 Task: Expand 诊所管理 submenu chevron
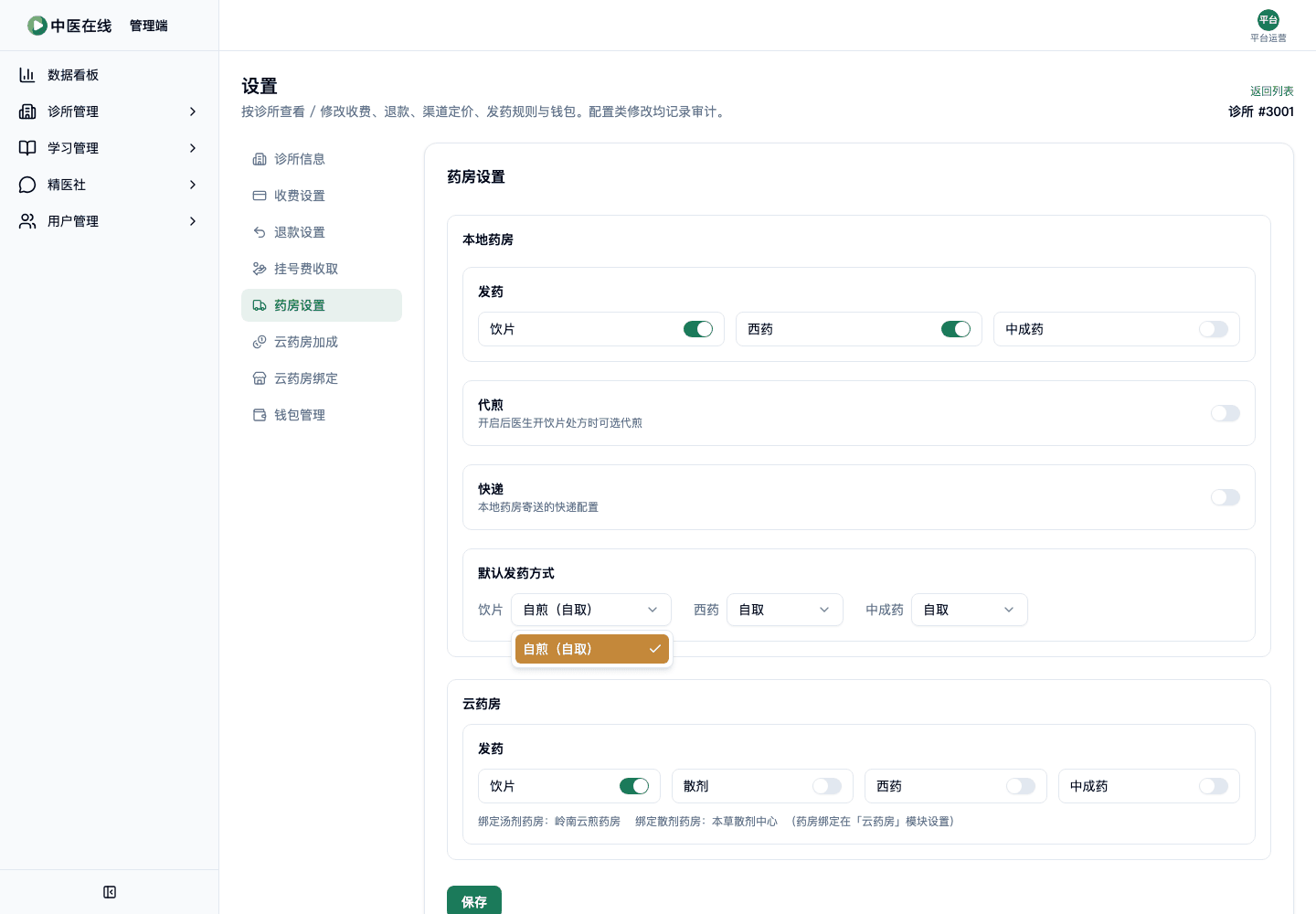pos(193,112)
